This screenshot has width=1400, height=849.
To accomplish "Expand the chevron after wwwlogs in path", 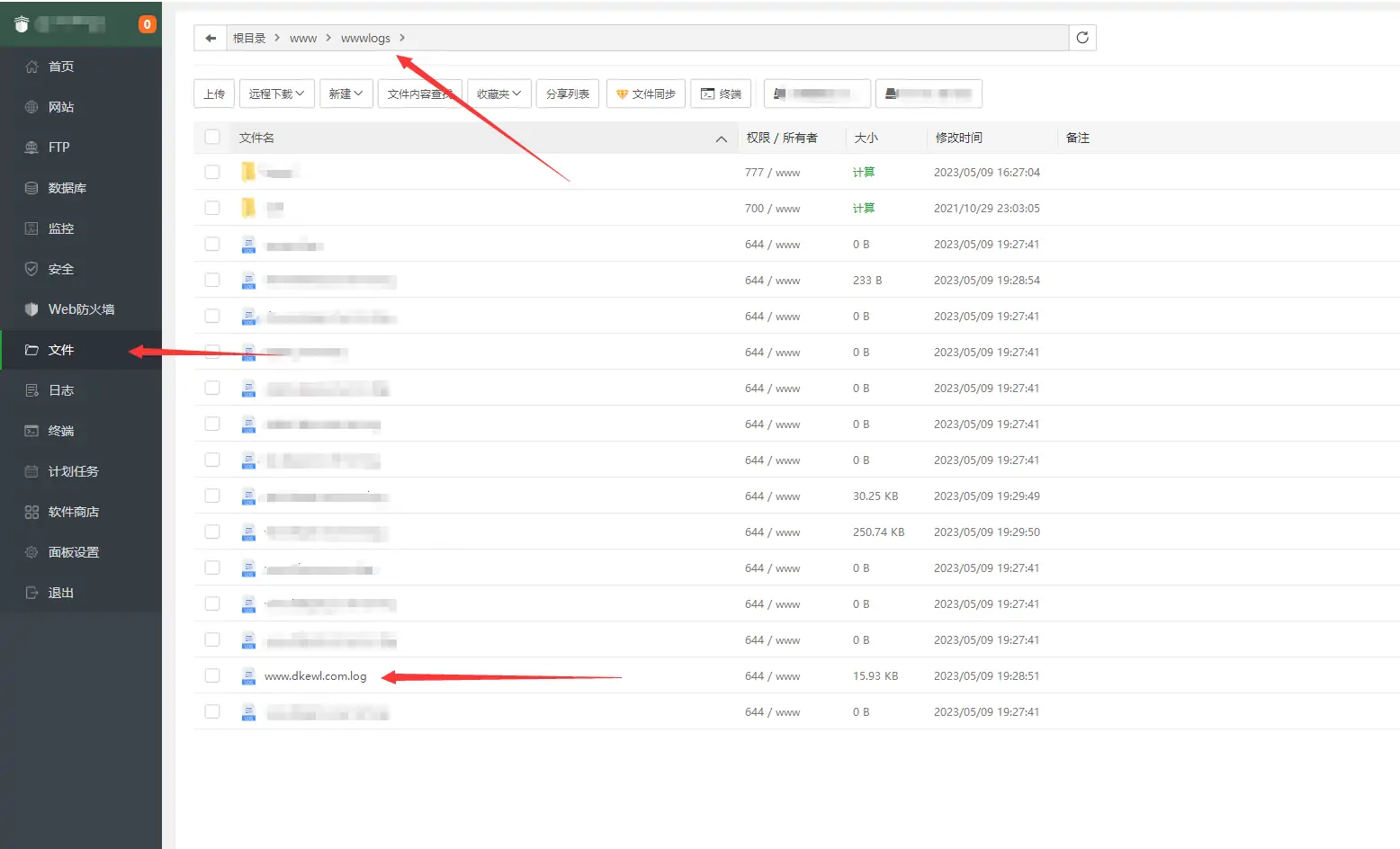I will [402, 38].
